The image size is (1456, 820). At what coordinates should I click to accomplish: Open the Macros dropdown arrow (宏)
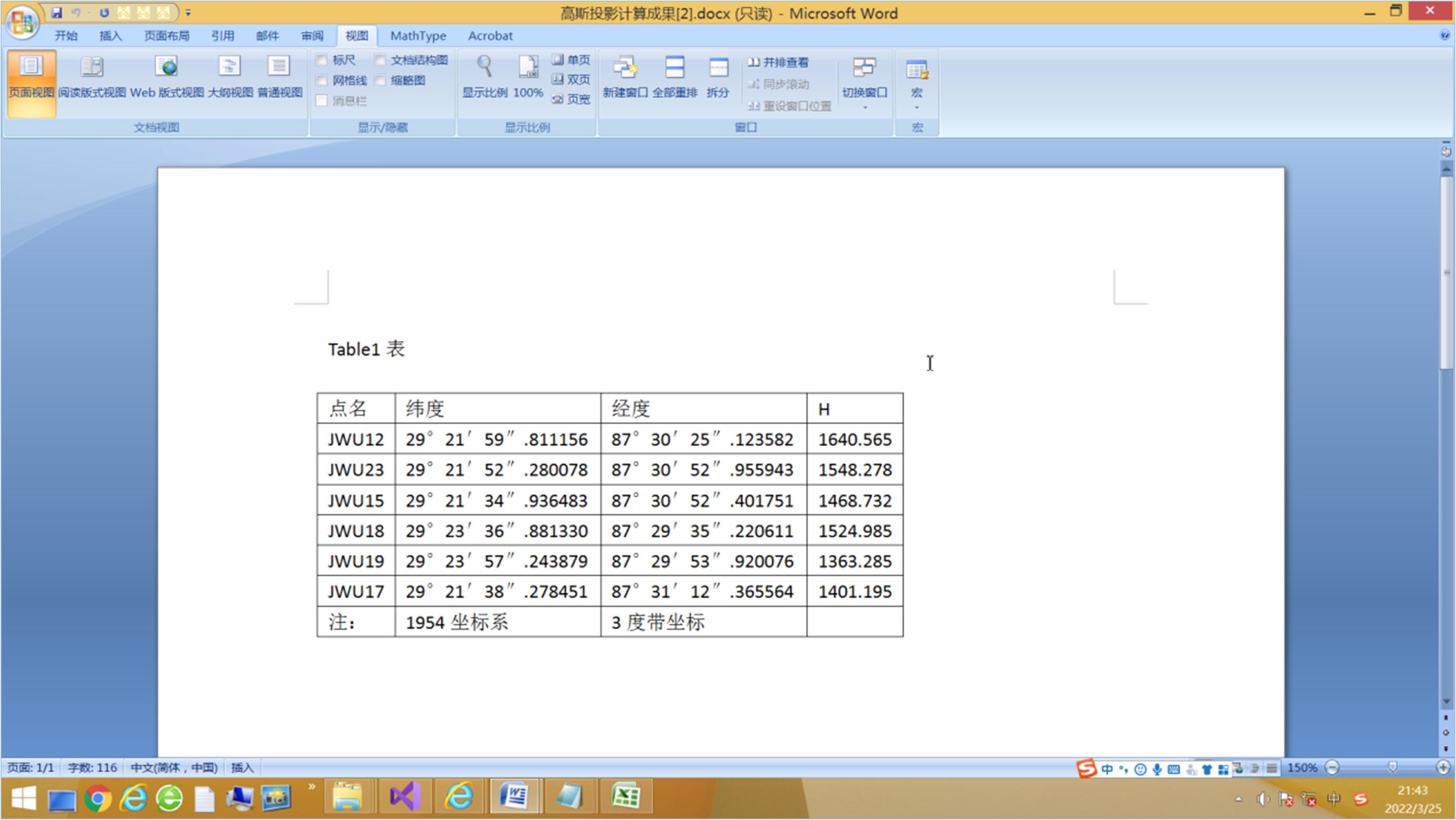pos(916,107)
